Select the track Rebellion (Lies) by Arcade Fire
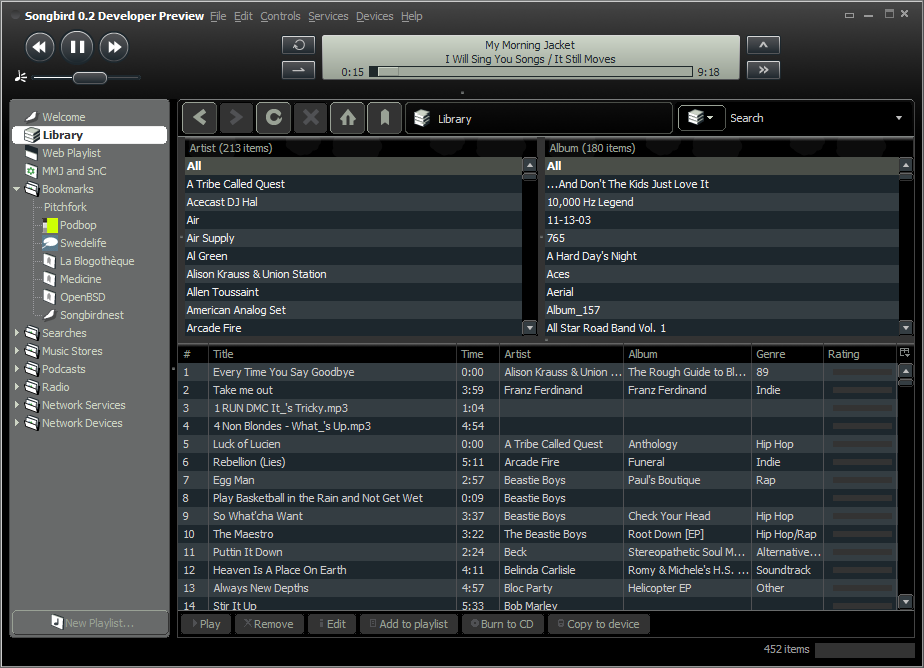This screenshot has height=668, width=924. [x=300, y=461]
